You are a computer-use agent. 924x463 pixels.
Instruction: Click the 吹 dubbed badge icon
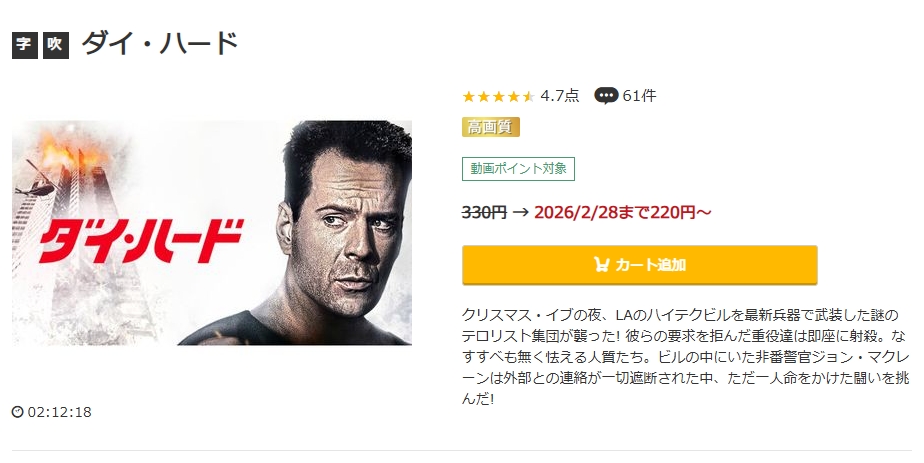point(55,46)
